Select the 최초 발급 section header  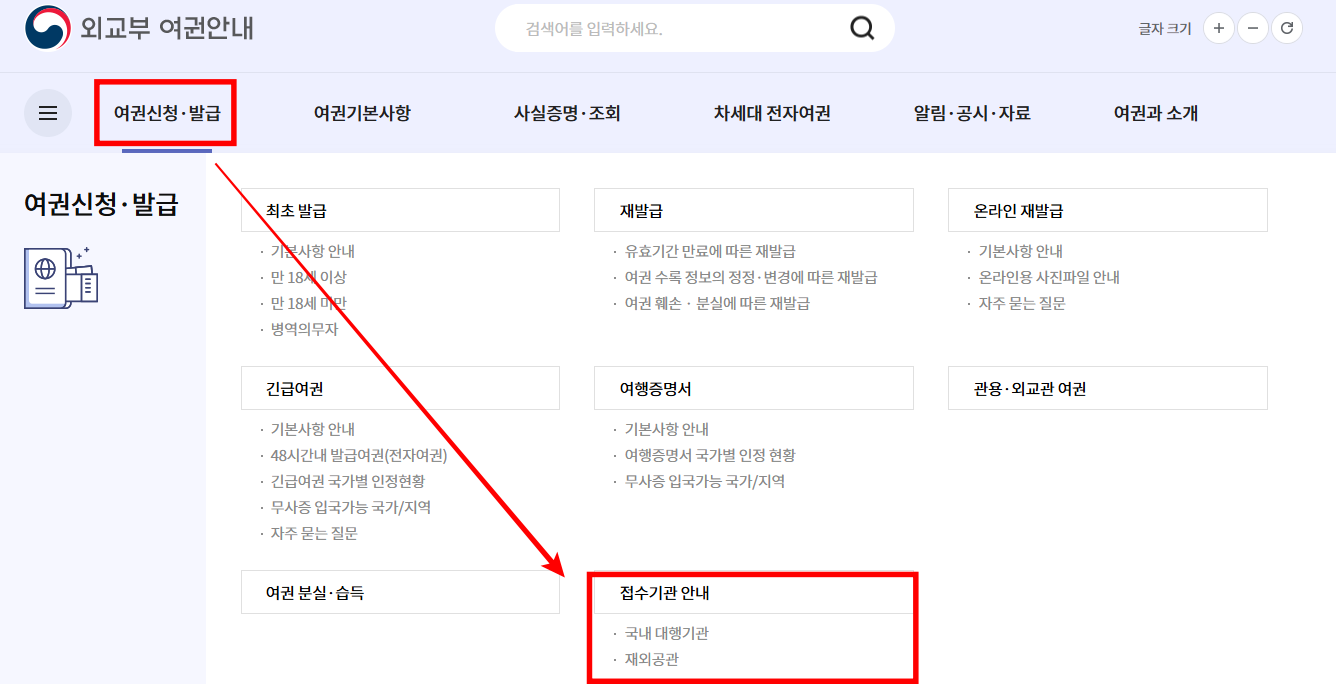(x=400, y=210)
